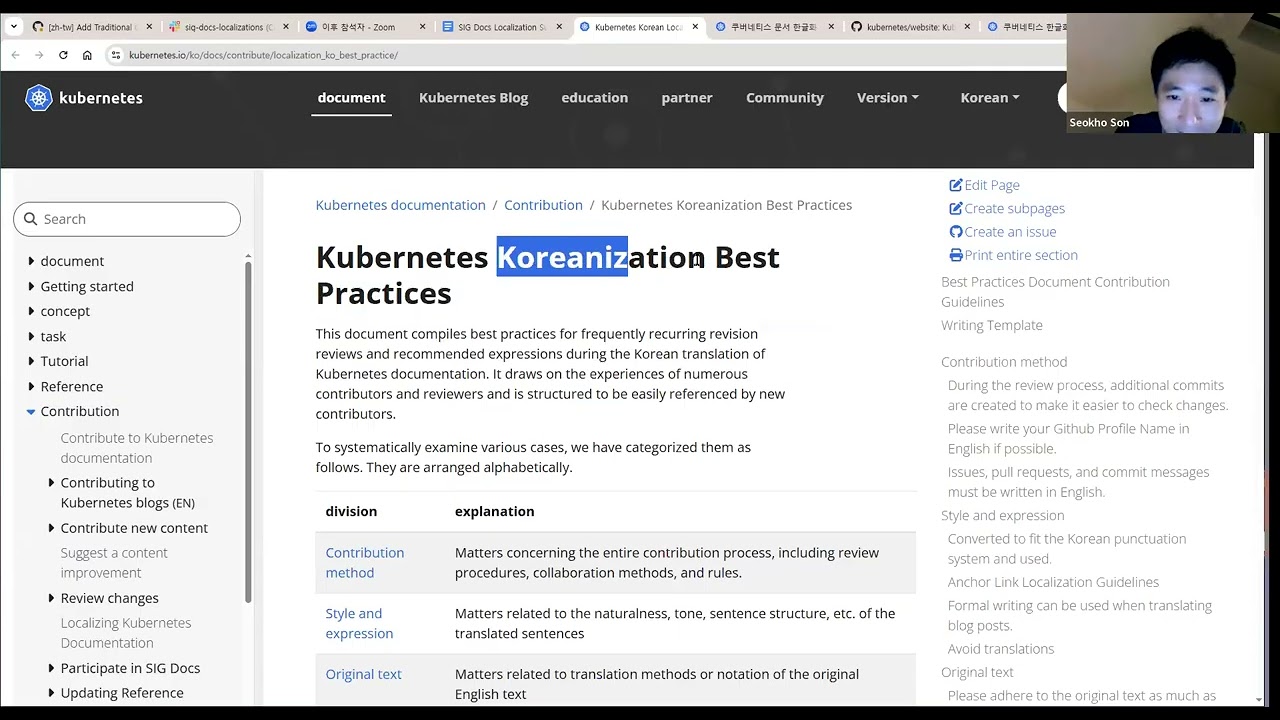Open 'Community' in top navigation
This screenshot has width=1280, height=720.
(x=785, y=97)
